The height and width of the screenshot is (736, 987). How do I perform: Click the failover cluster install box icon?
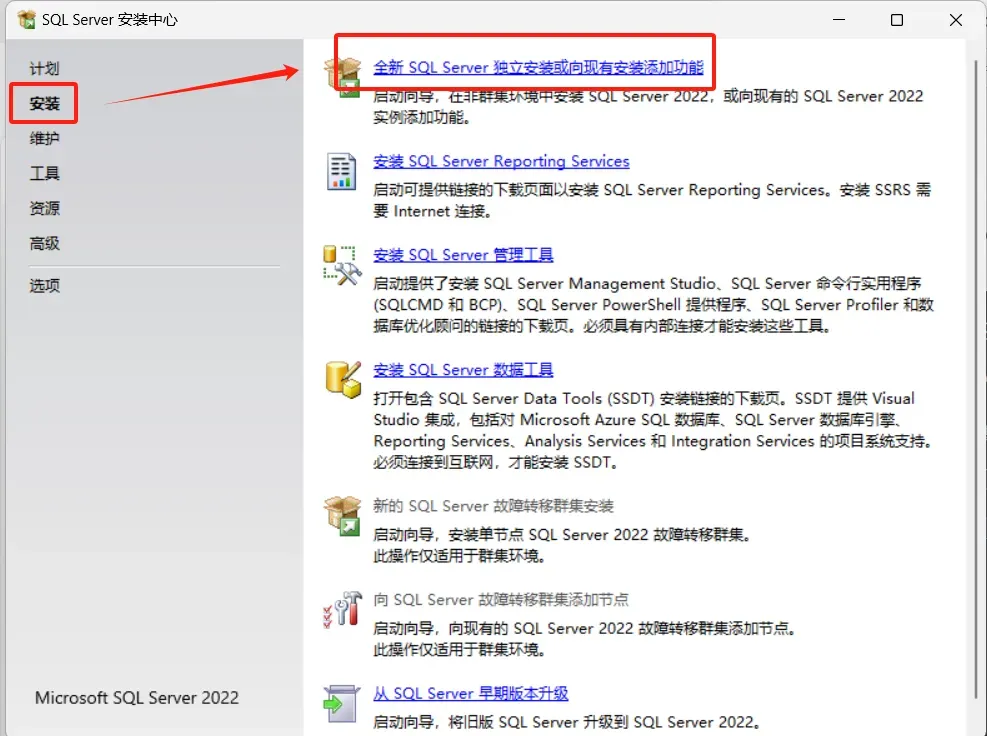342,516
